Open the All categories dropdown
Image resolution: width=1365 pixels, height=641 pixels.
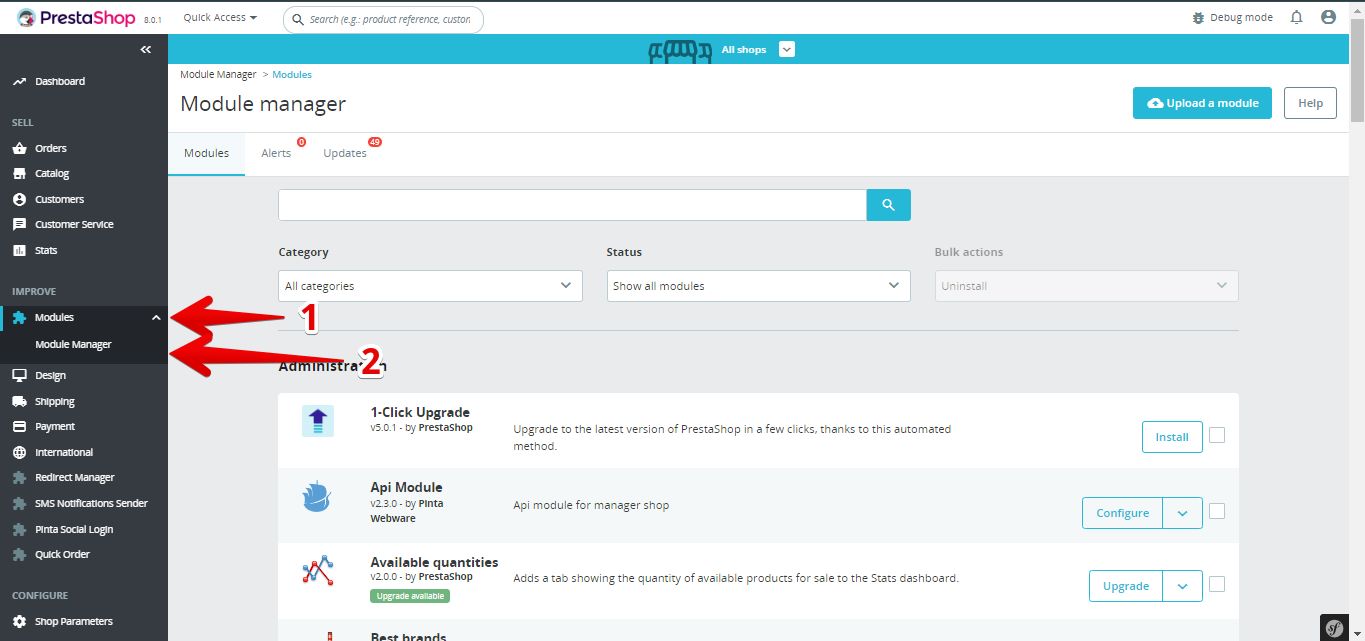(x=430, y=286)
